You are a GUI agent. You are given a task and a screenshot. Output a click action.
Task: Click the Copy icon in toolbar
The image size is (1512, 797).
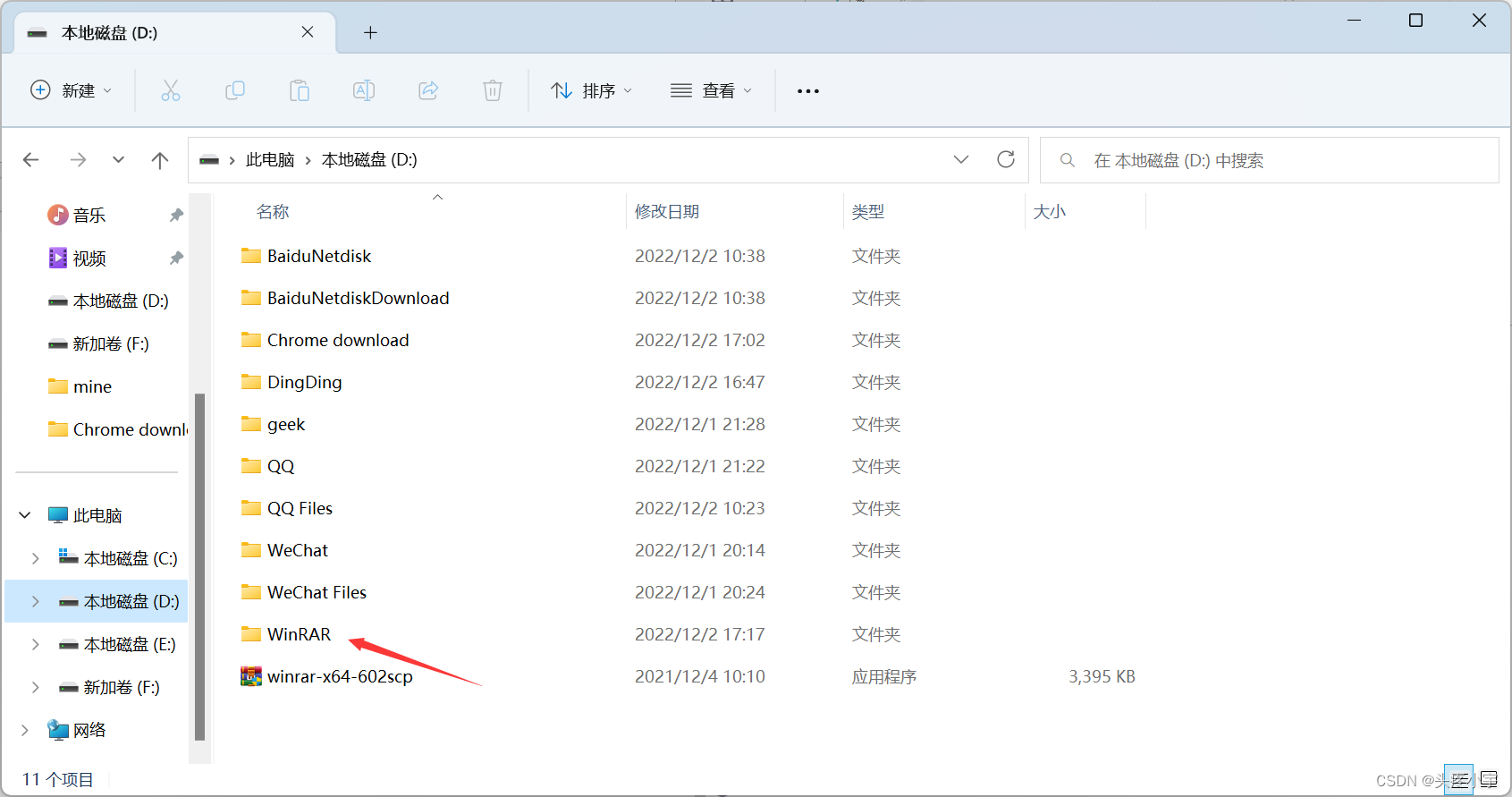pos(235,90)
